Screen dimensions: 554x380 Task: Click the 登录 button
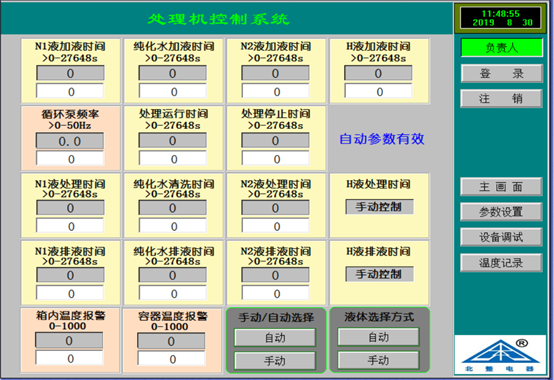click(x=501, y=73)
